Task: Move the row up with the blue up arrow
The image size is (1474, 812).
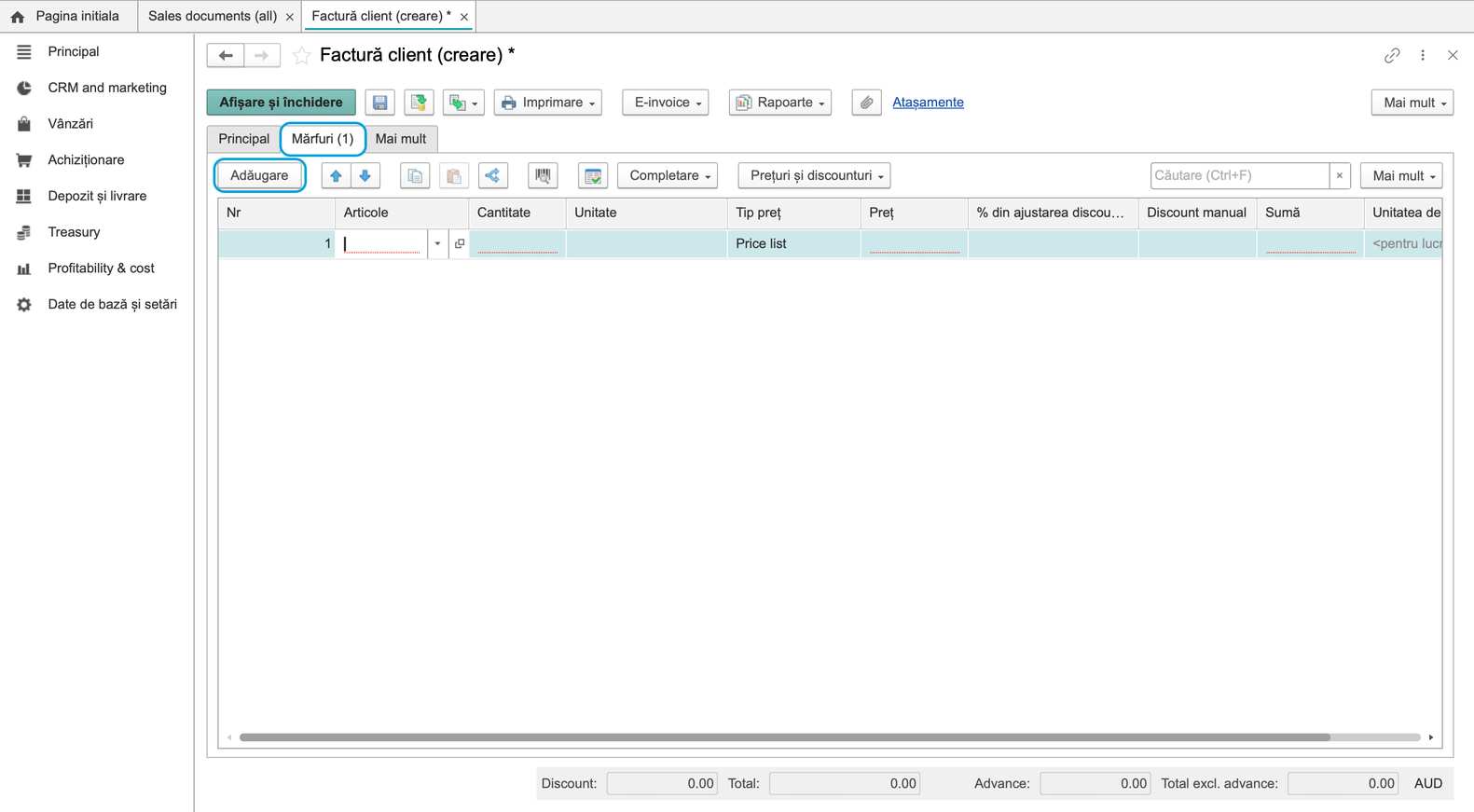Action: tap(336, 175)
